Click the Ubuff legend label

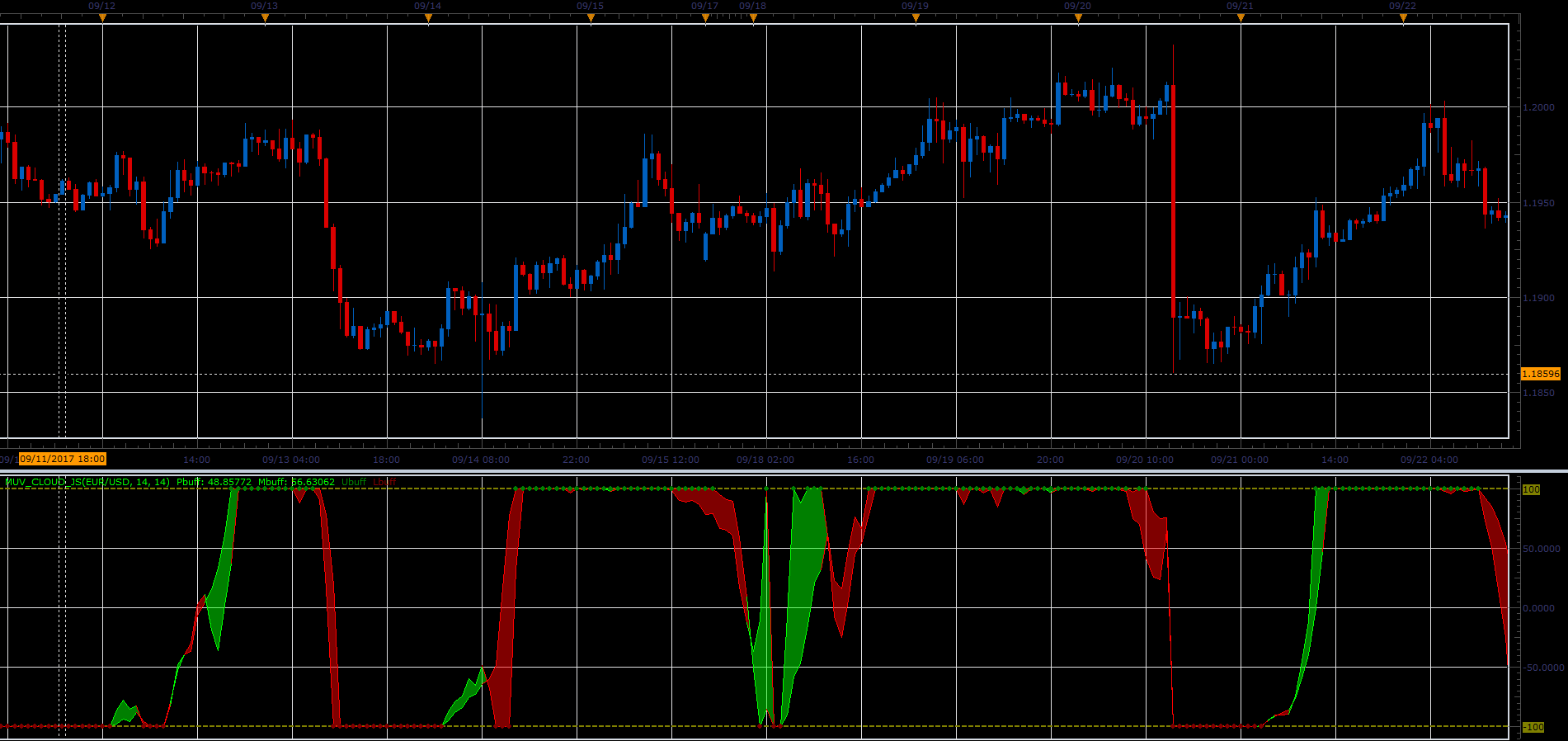coord(354,482)
